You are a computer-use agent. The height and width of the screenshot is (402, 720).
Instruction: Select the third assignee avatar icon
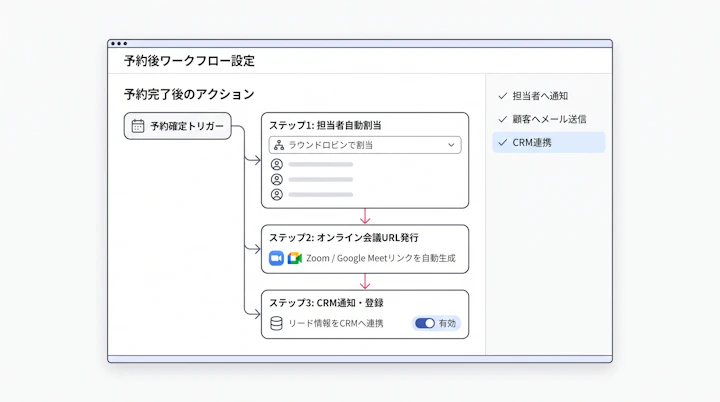click(276, 195)
